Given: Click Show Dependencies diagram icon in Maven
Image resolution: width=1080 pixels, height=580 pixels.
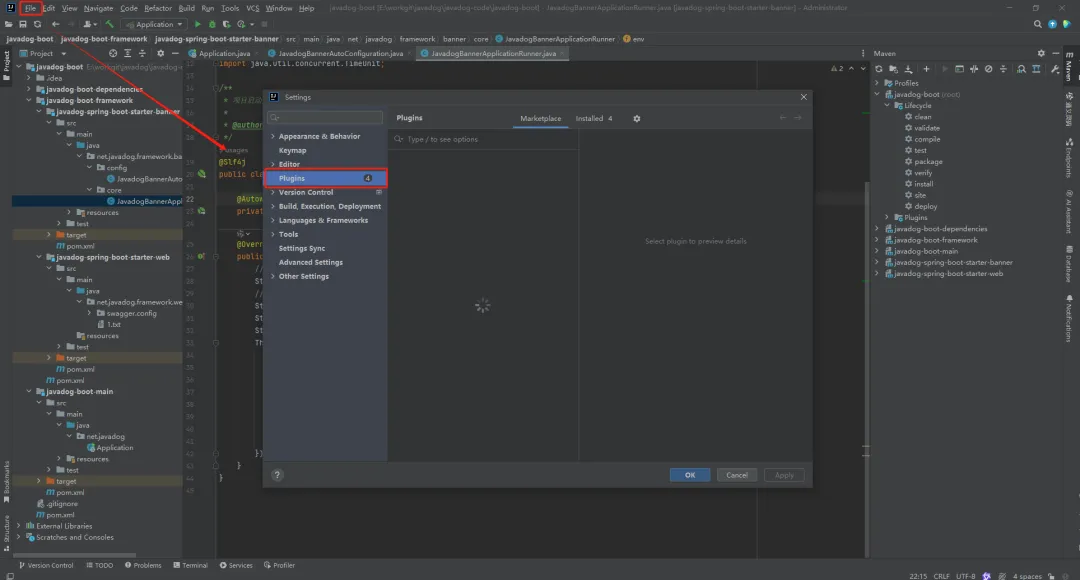Looking at the screenshot, I should (1021, 69).
